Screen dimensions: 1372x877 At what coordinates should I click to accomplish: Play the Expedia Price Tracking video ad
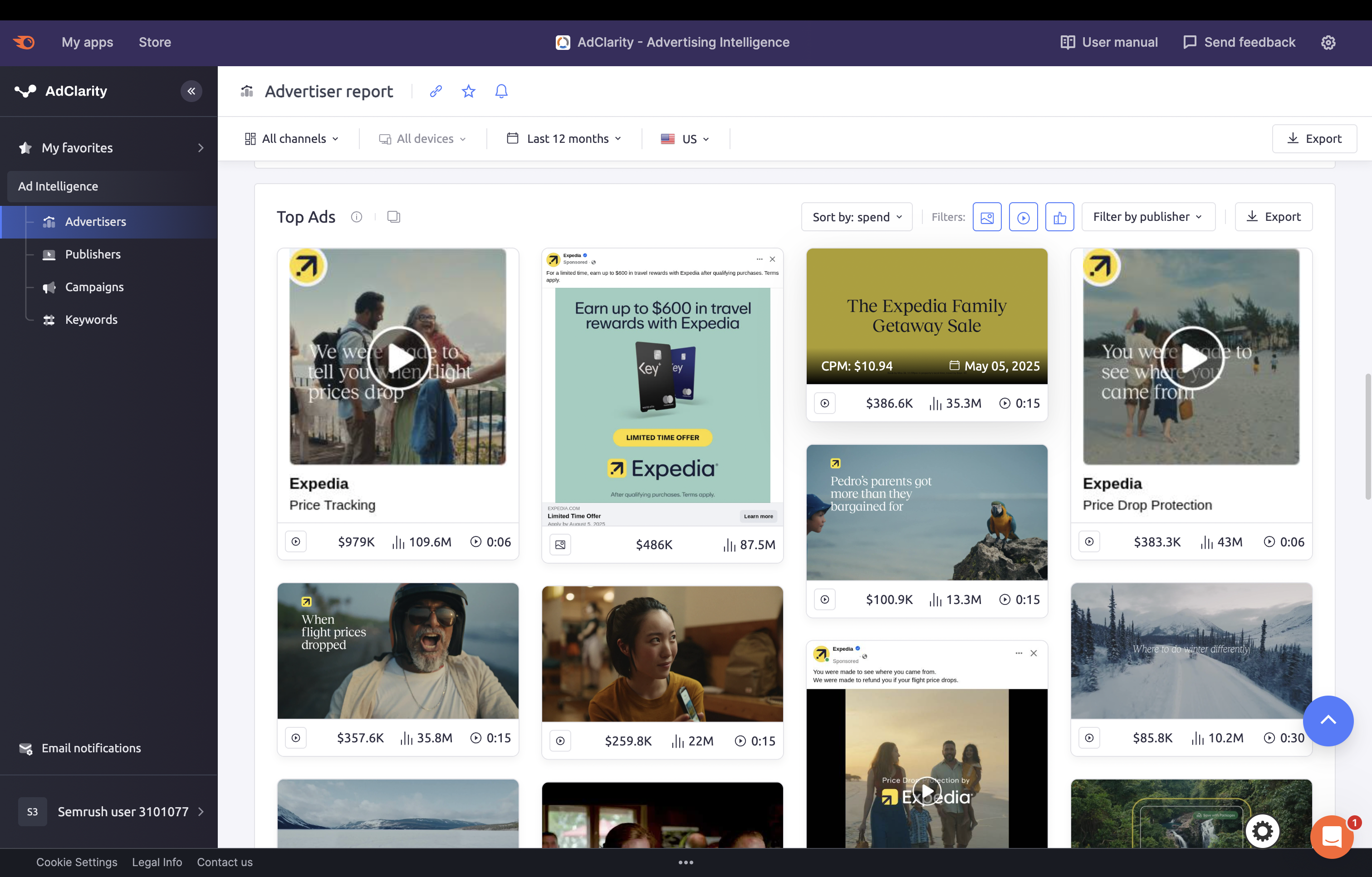(398, 358)
